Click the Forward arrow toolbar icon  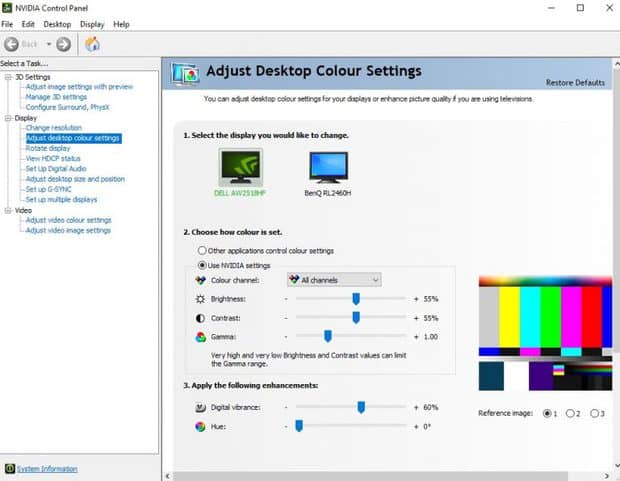coord(63,44)
